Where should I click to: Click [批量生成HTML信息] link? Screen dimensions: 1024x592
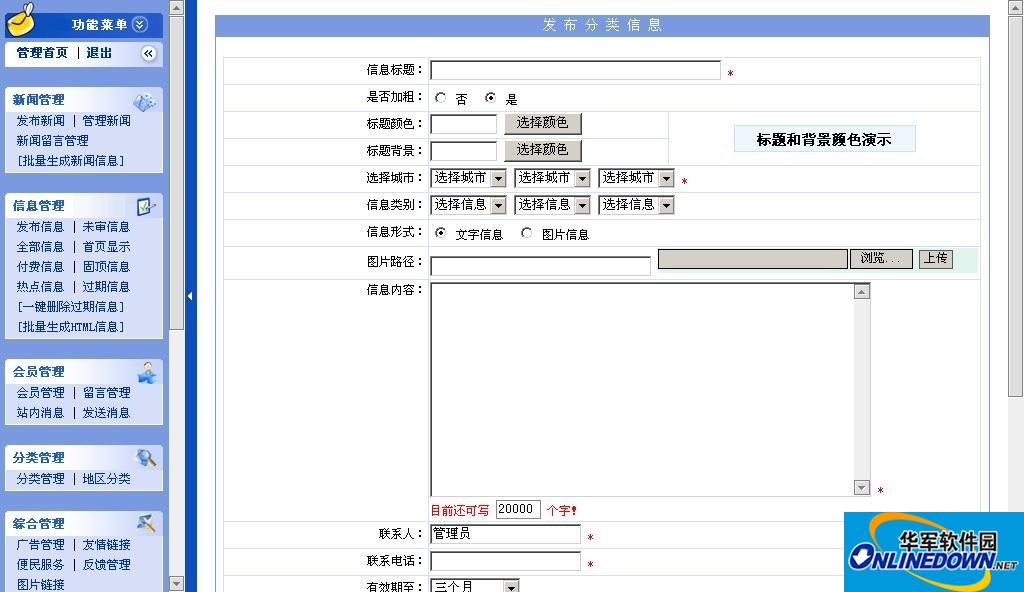point(71,327)
